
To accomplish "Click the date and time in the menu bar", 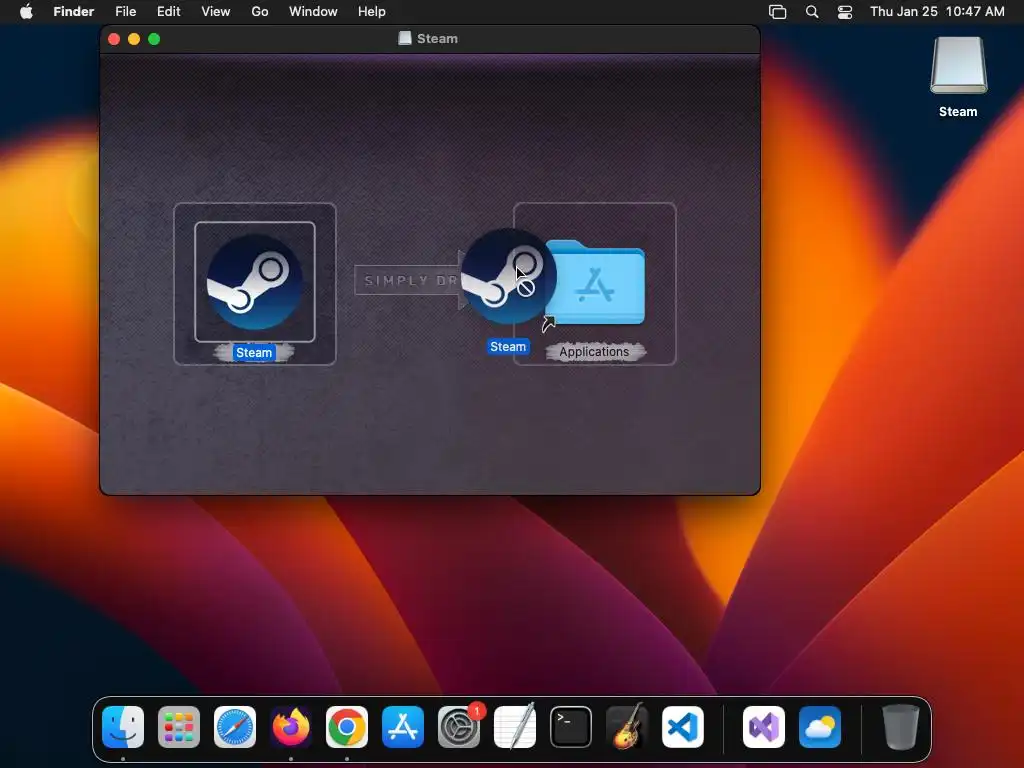I will 937,12.
